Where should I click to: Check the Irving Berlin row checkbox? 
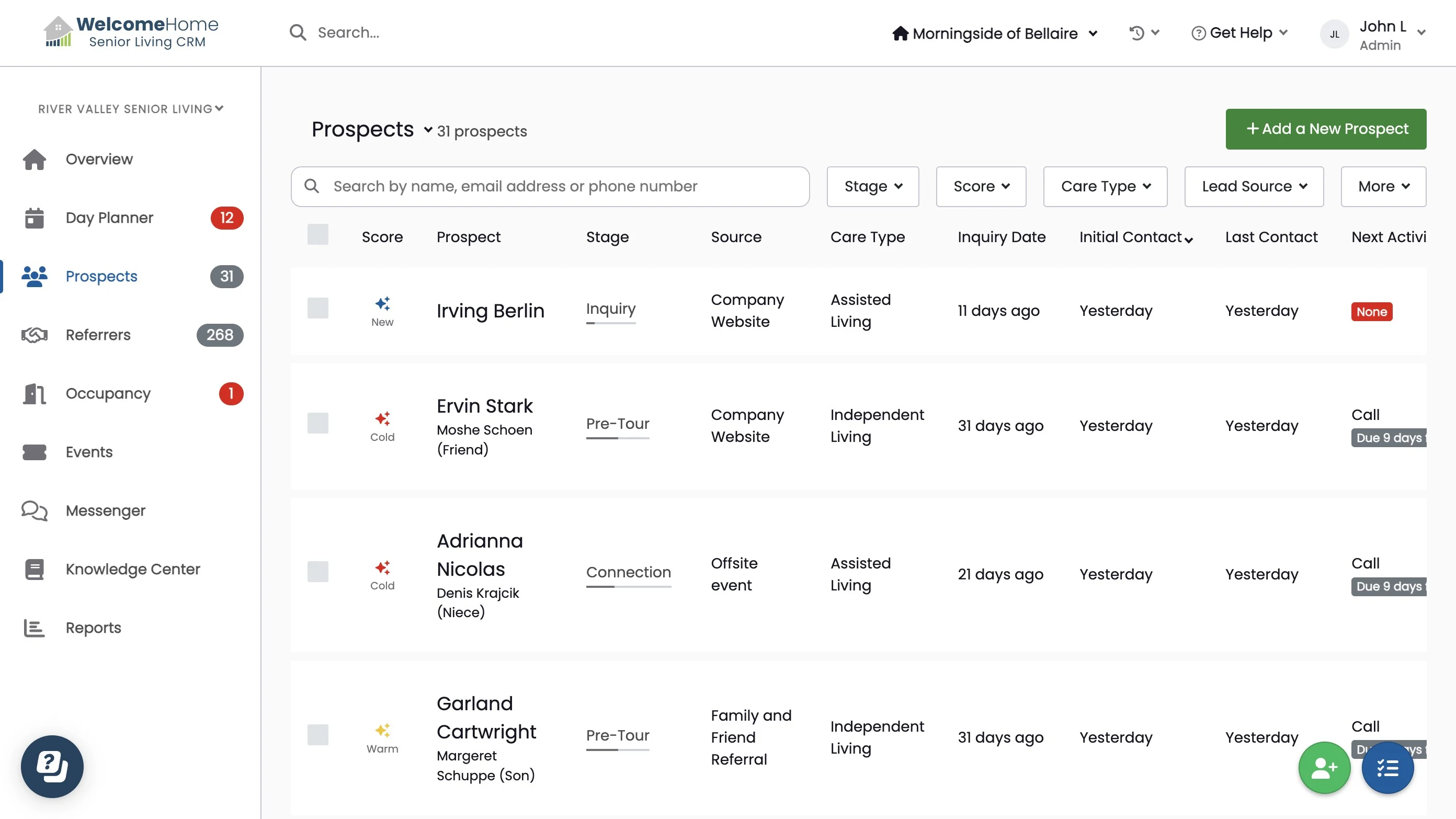click(x=317, y=308)
